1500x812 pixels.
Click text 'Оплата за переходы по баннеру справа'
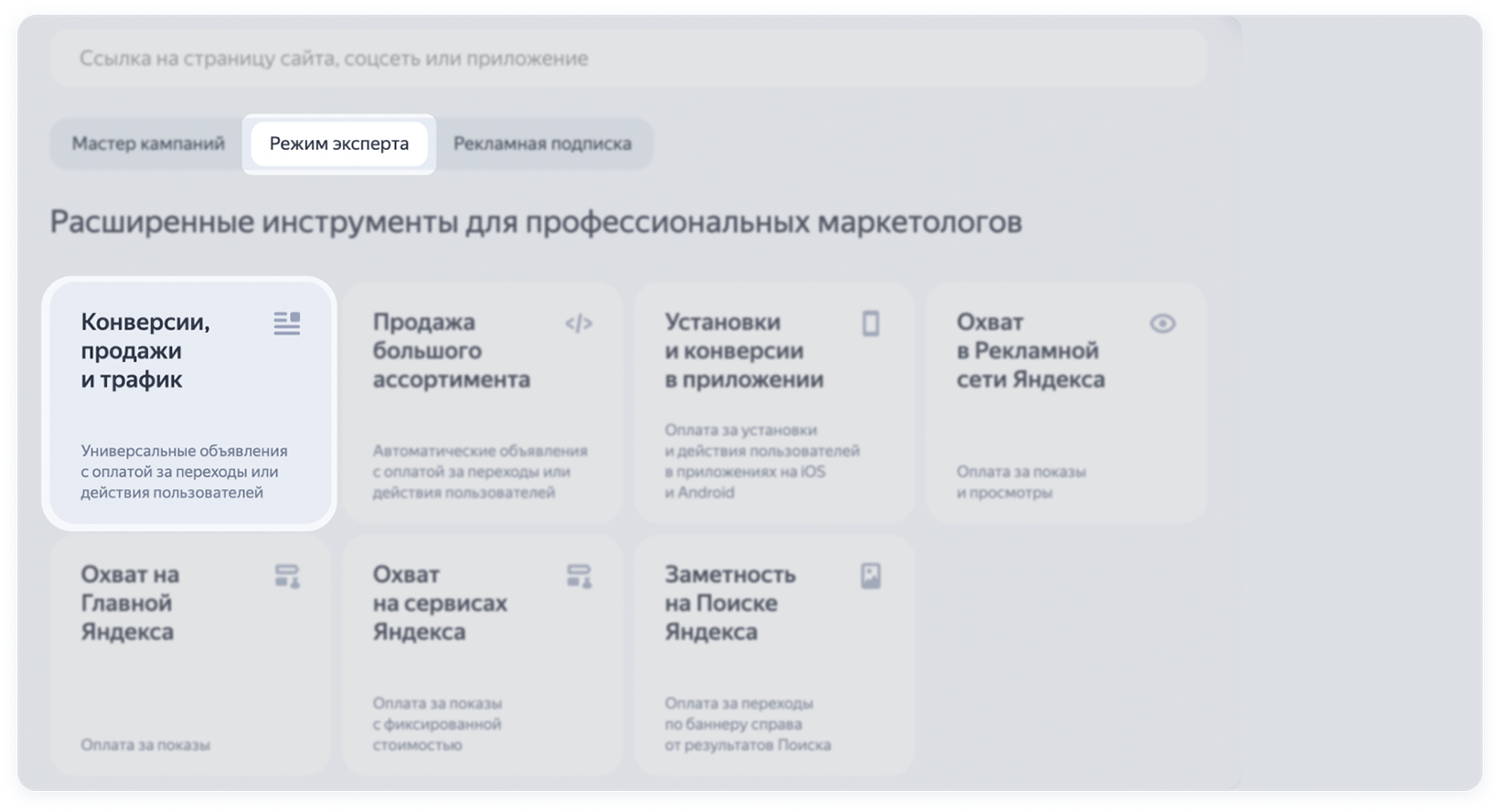(747, 724)
